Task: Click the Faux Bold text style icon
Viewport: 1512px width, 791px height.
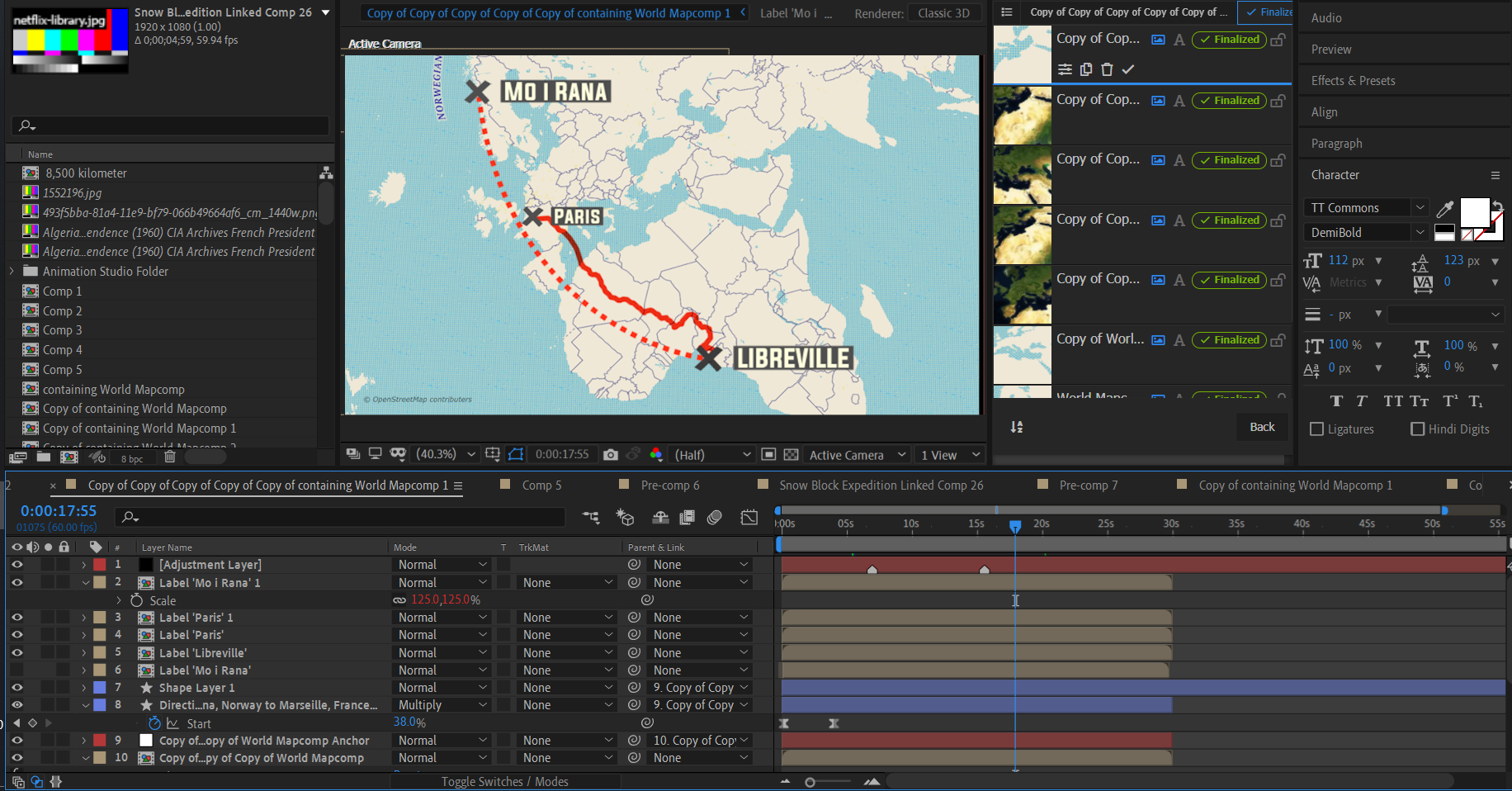Action: (1336, 401)
